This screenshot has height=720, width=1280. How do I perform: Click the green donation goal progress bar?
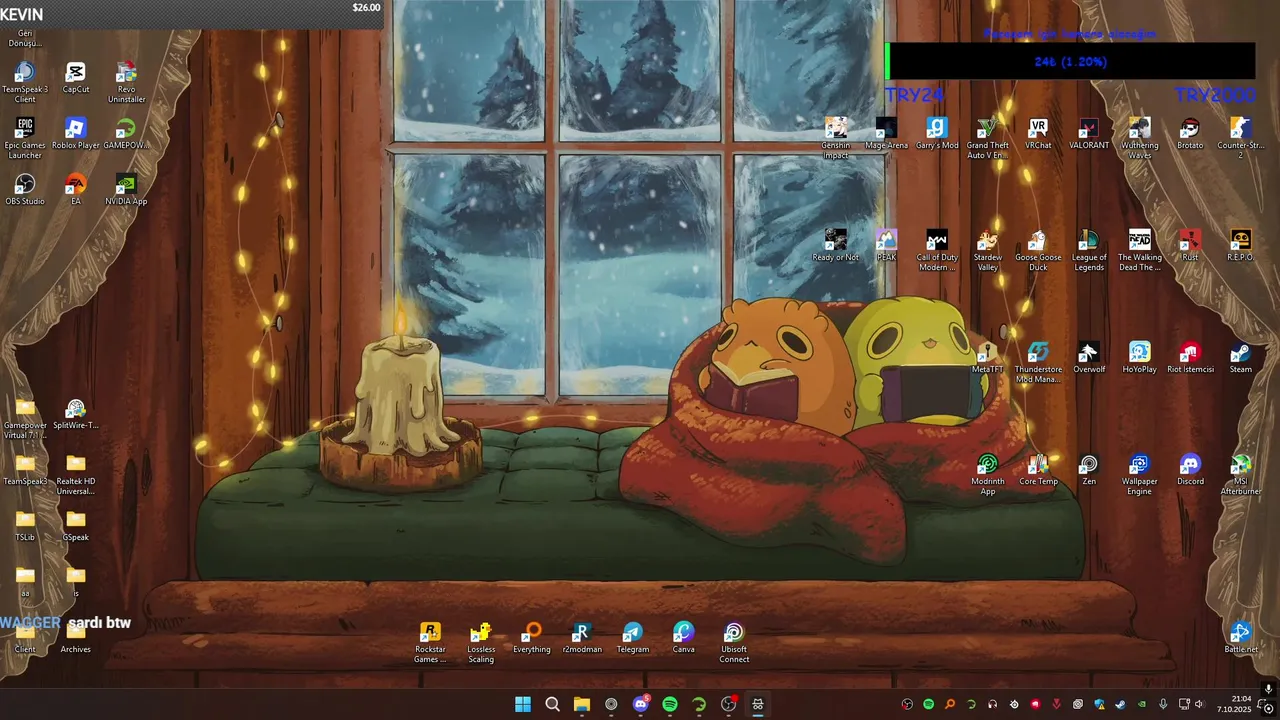click(x=1070, y=61)
